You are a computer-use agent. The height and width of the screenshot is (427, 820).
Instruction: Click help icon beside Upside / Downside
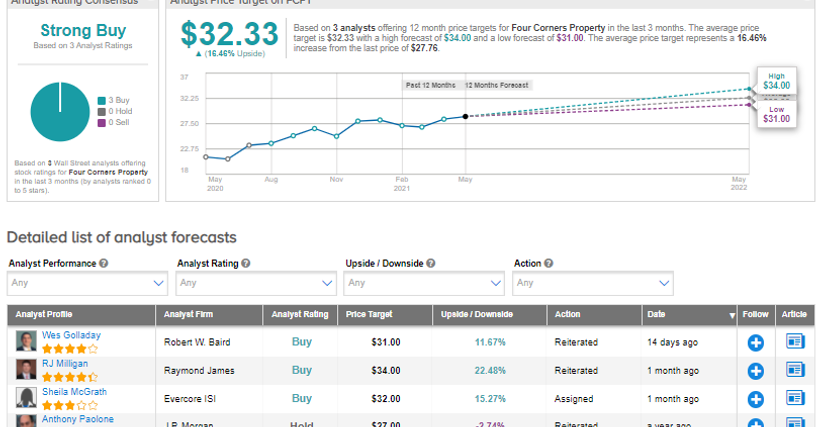[430, 263]
